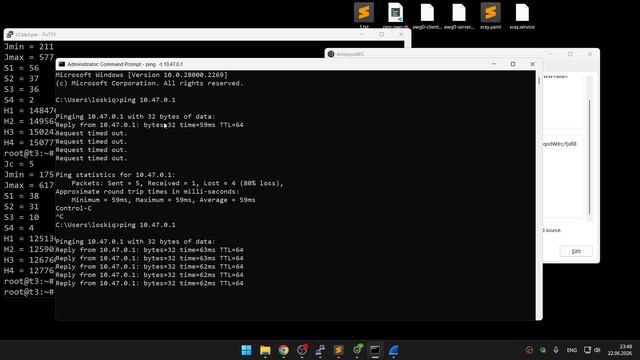640x360 pixels.
Task: Select the gen-awg.sh desktop file
Action: click(x=395, y=16)
